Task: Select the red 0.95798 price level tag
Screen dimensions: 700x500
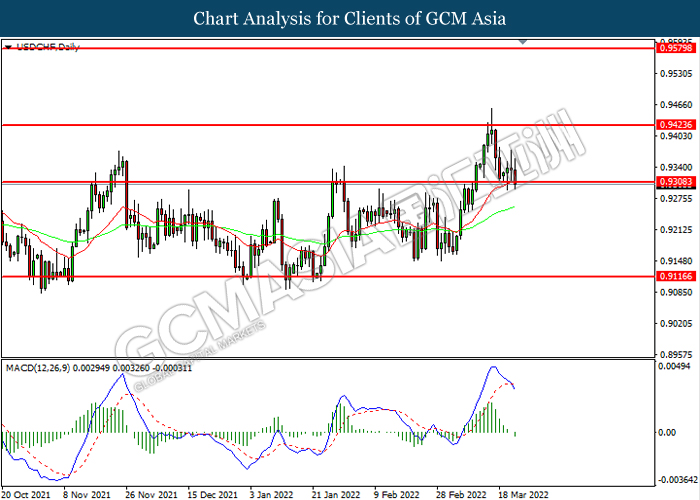Action: pyautogui.click(x=675, y=48)
